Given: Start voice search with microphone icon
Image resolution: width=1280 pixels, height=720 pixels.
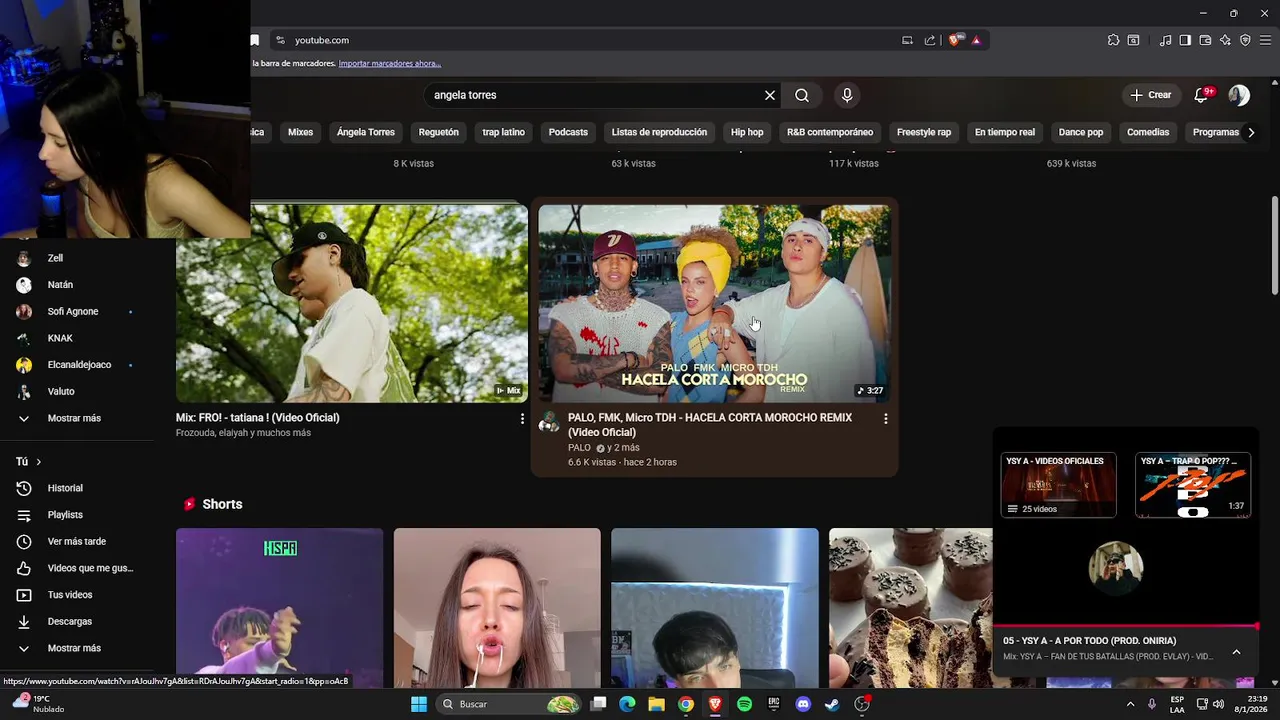Looking at the screenshot, I should tap(847, 95).
